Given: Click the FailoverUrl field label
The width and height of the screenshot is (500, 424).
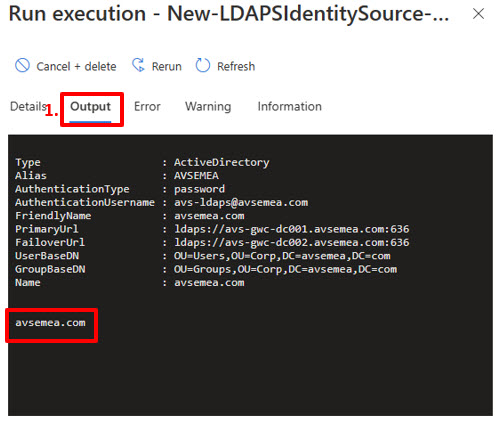Looking at the screenshot, I should (x=50, y=242).
